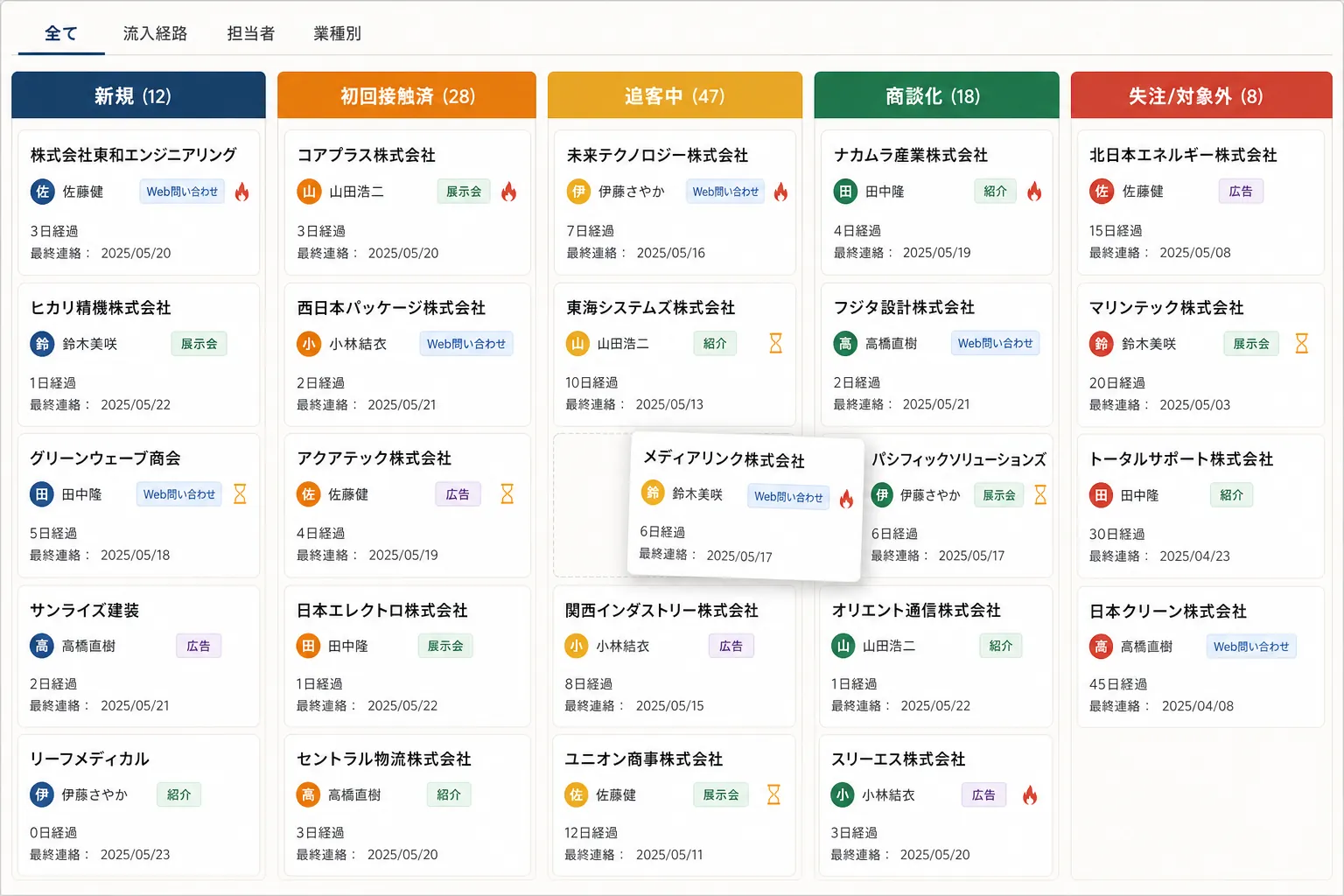The width and height of the screenshot is (1344, 896).
Task: Click 佐藤健 avatar on 北日本エネルギー株式会社 card
Action: [x=1102, y=192]
